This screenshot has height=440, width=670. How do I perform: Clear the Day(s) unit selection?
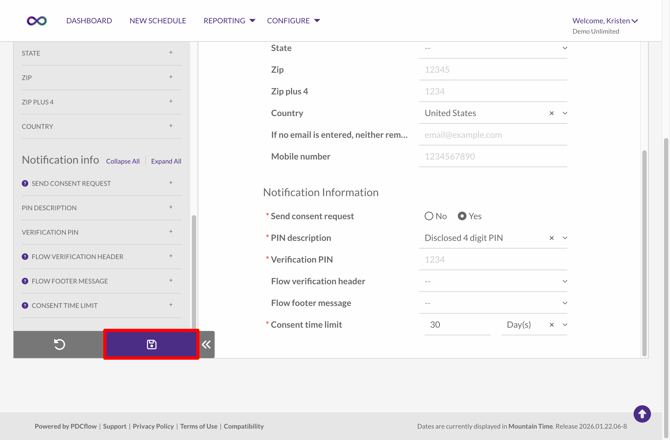coord(552,325)
